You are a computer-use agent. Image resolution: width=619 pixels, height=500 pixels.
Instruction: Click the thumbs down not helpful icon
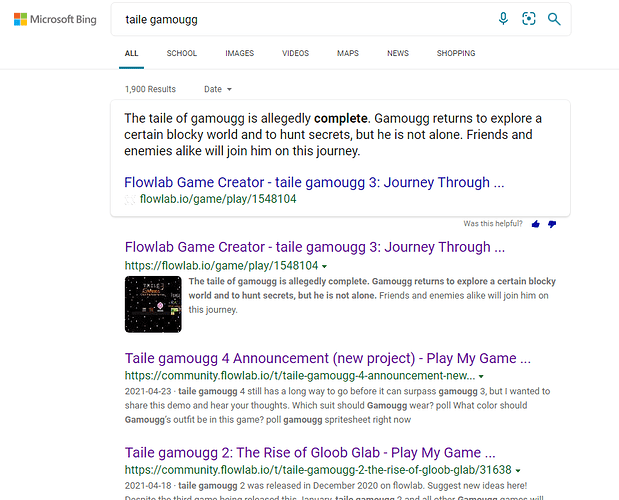point(552,224)
